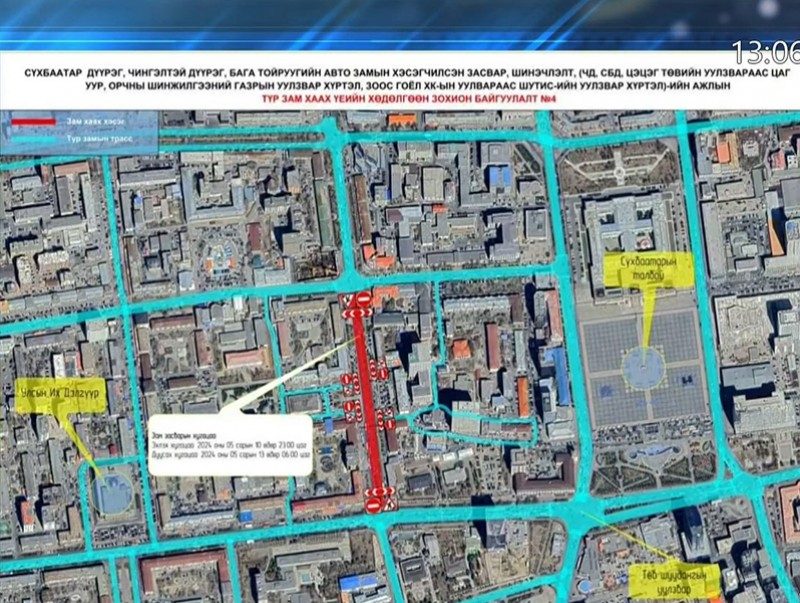Click the red closed road segment
This screenshot has height=603, width=800.
point(372,400)
